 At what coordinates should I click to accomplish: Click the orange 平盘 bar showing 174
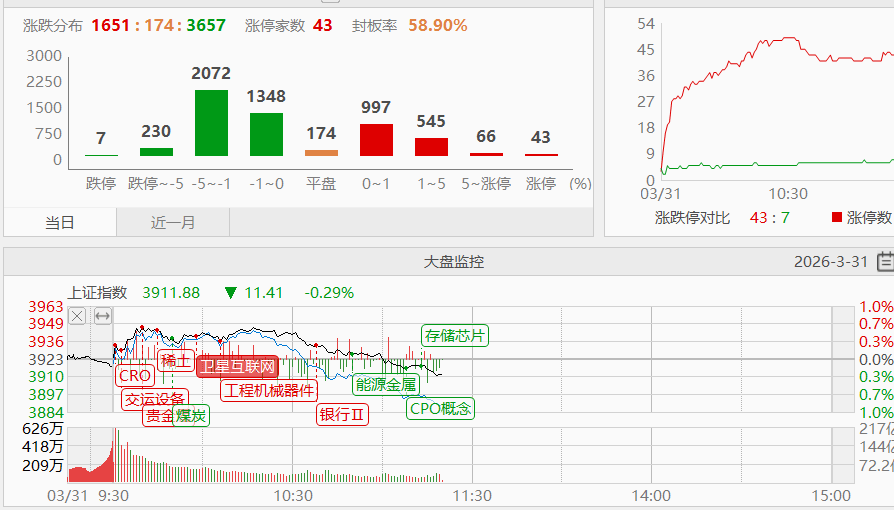pos(321,152)
